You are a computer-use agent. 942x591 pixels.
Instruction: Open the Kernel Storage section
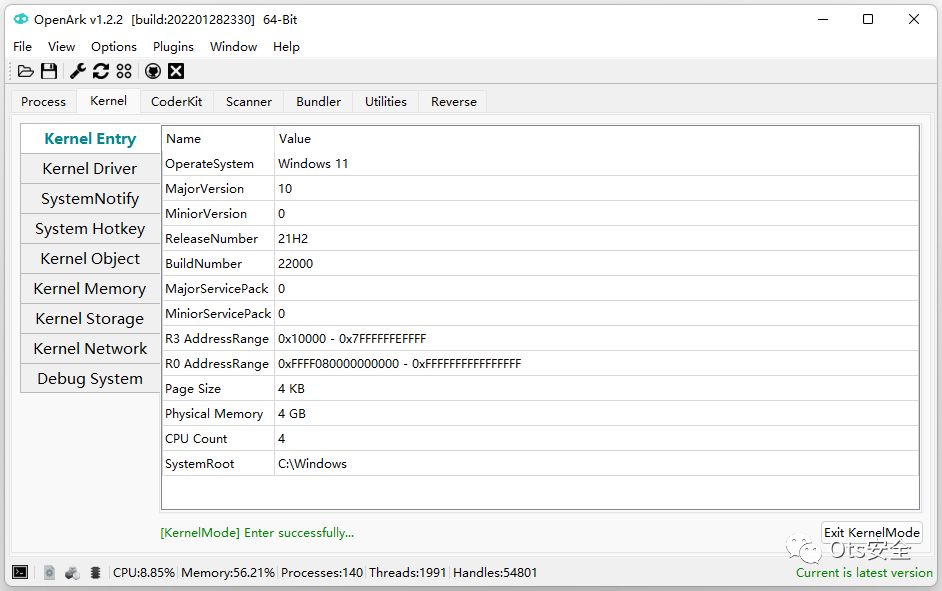click(x=90, y=319)
